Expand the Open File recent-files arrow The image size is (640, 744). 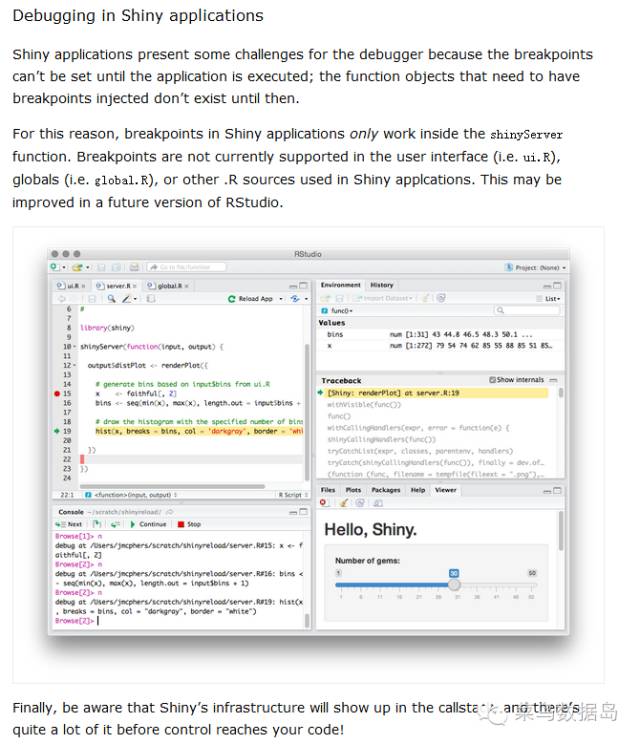click(x=88, y=268)
